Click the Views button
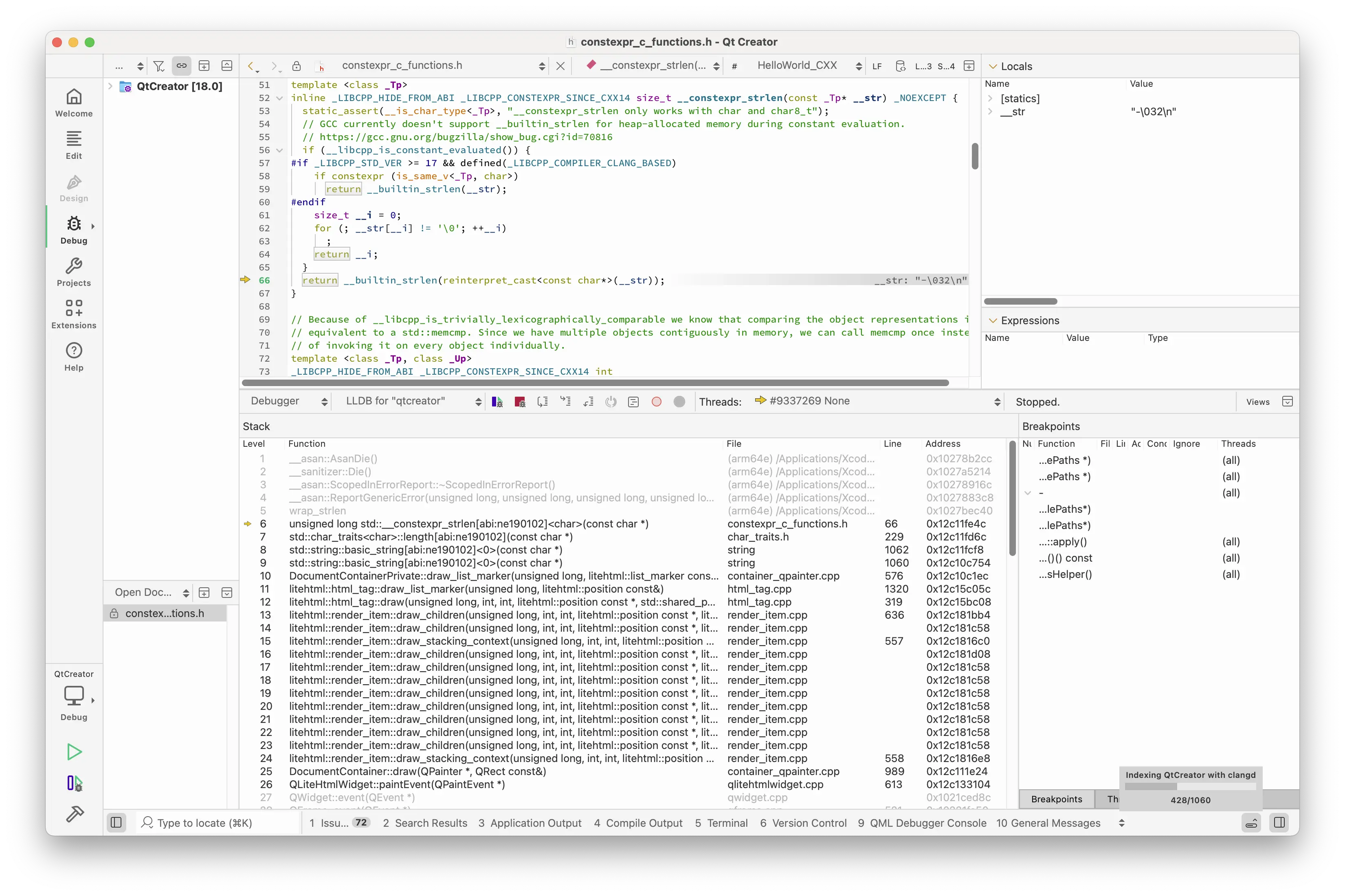1345x896 pixels. (x=1257, y=402)
